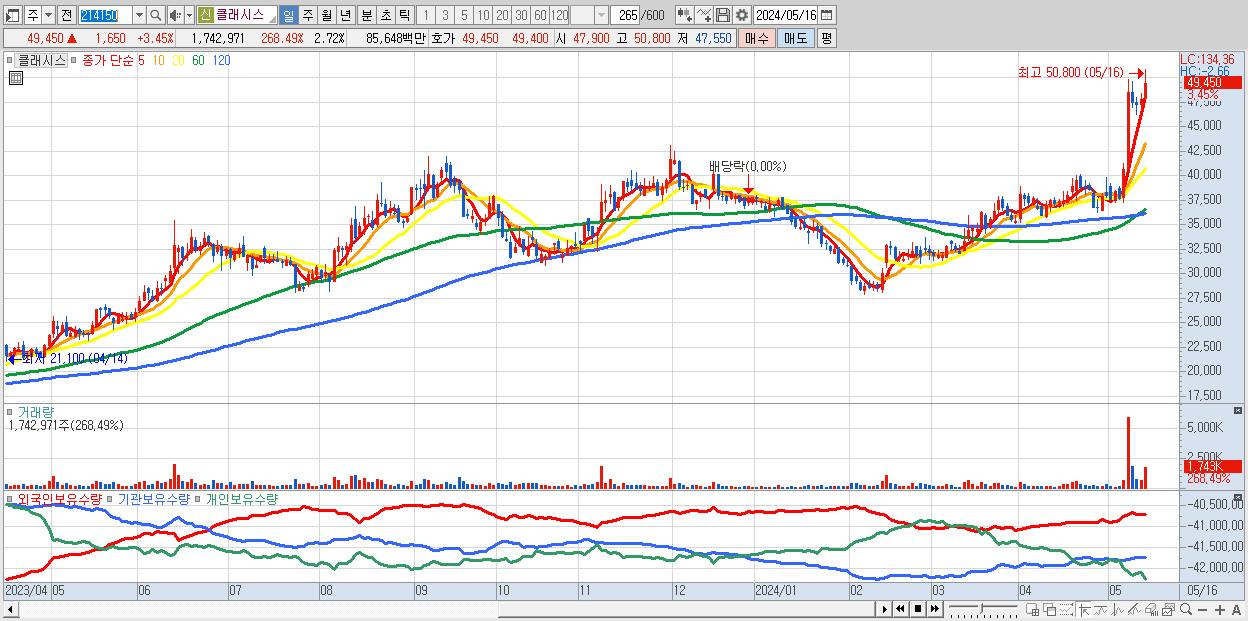This screenshot has height=621, width=1248.
Task: Click the blue '매도' sell button
Action: 795,38
